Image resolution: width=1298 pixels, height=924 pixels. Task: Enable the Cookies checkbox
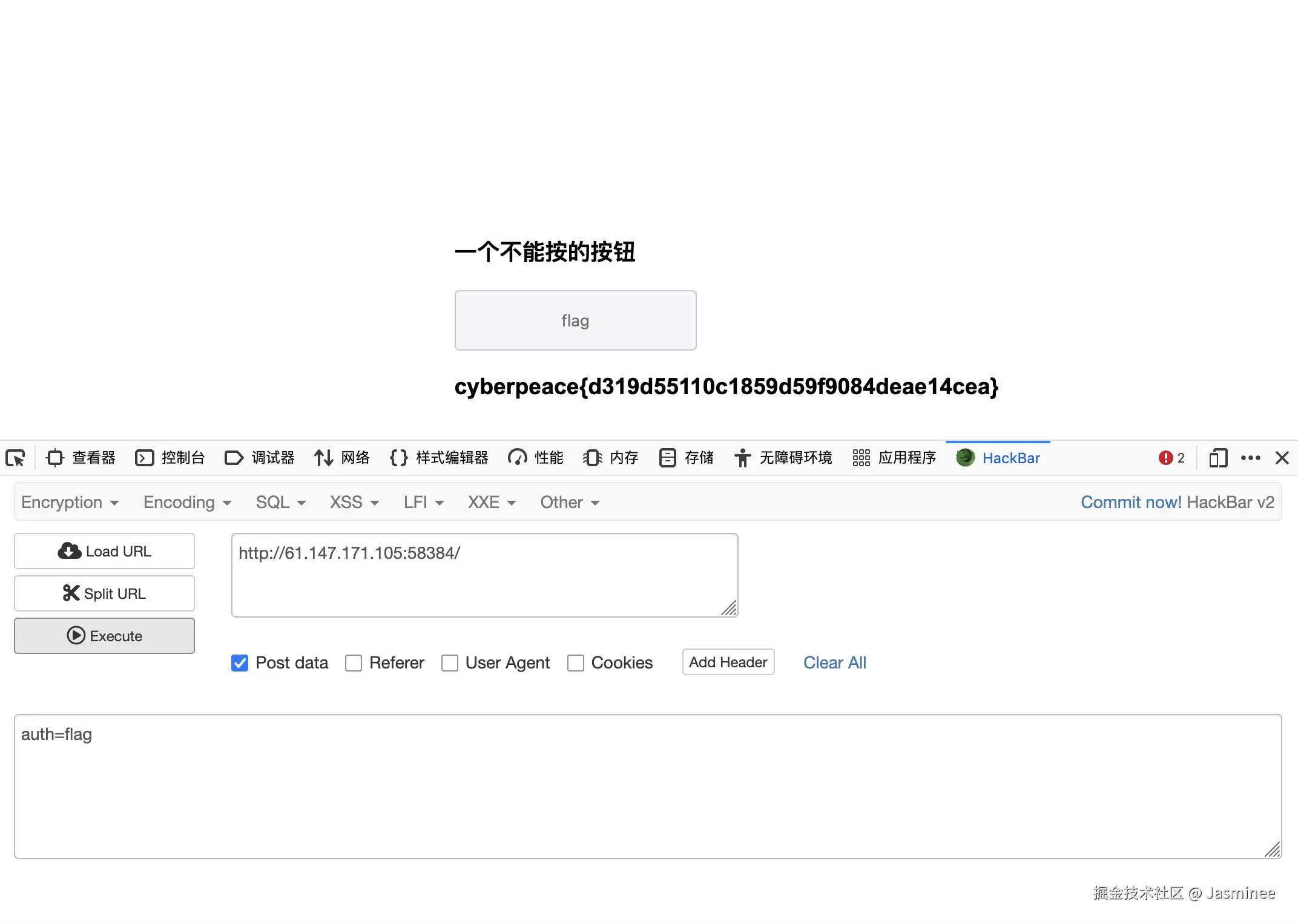point(576,663)
